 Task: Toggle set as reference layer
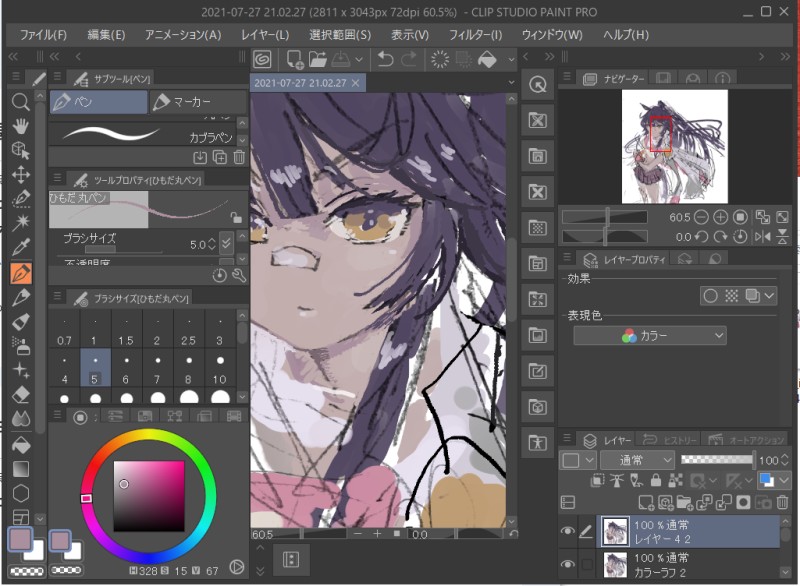[617, 480]
